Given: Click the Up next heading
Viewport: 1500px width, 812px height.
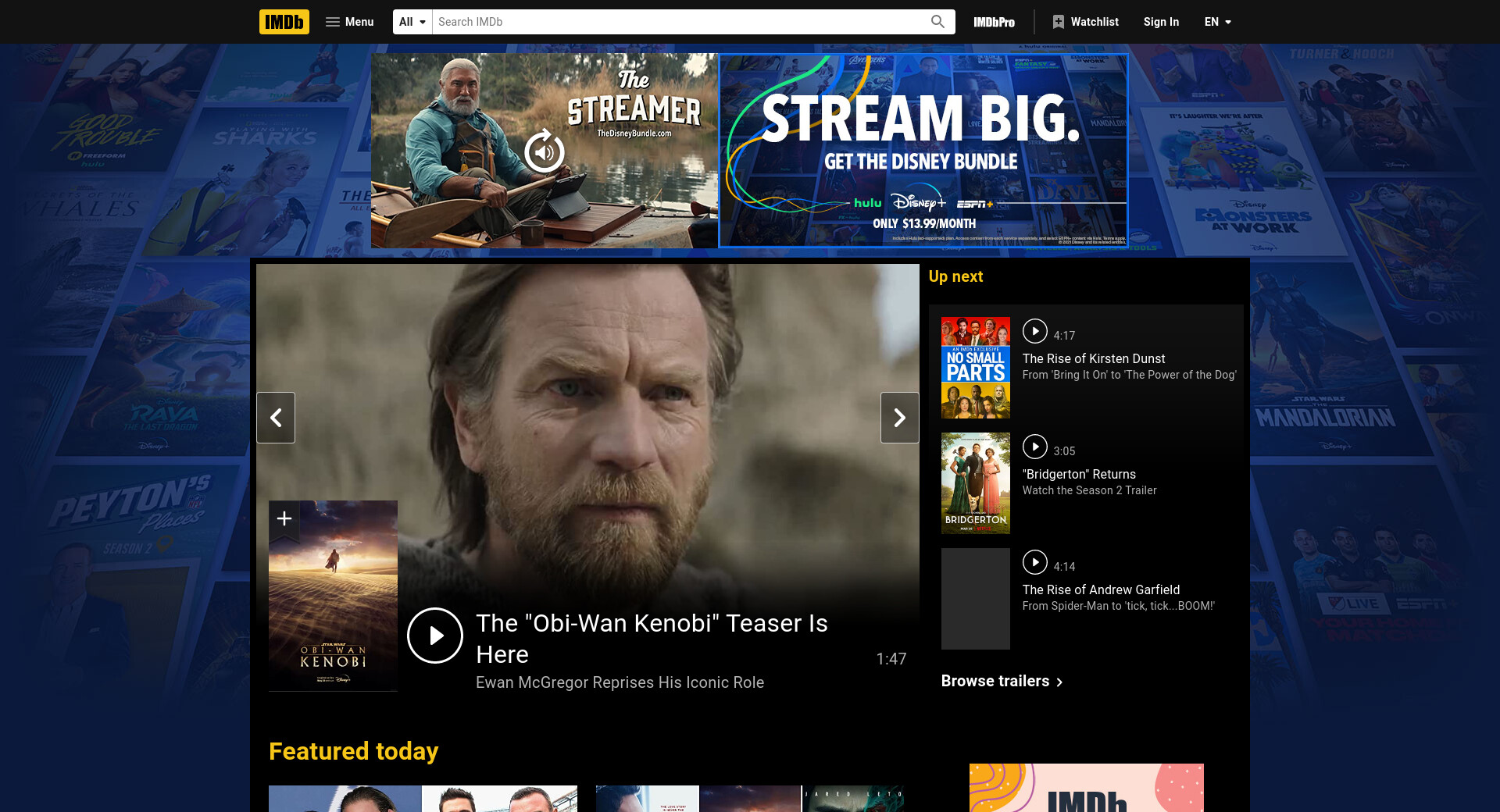Looking at the screenshot, I should [x=955, y=276].
